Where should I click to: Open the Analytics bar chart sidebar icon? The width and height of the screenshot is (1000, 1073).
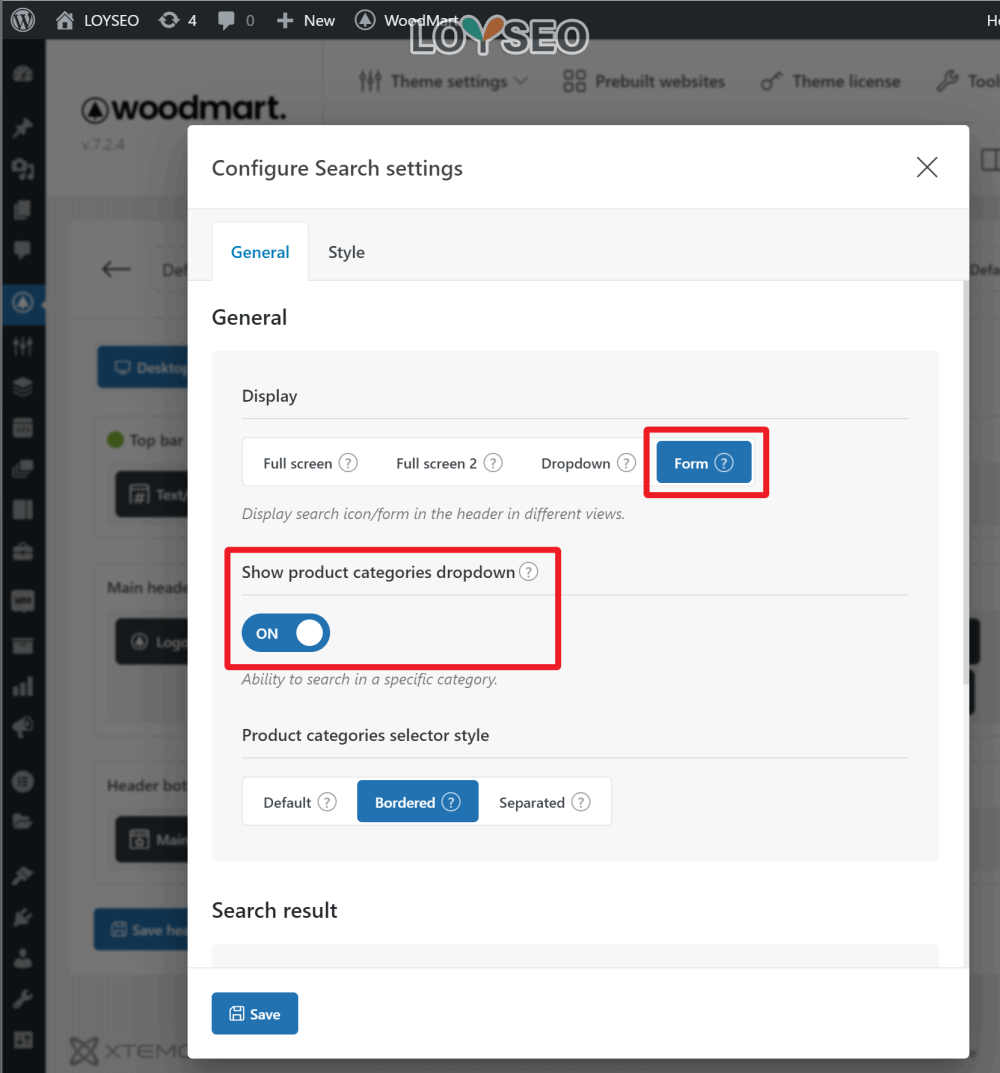[23, 686]
